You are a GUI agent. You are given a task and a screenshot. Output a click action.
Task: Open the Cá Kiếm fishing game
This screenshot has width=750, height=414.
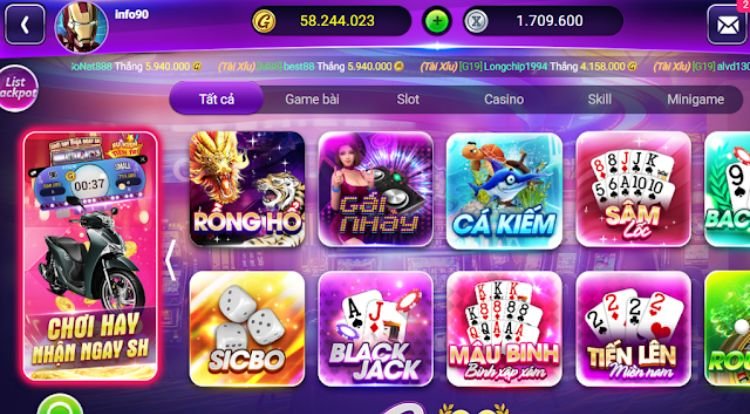(x=504, y=190)
